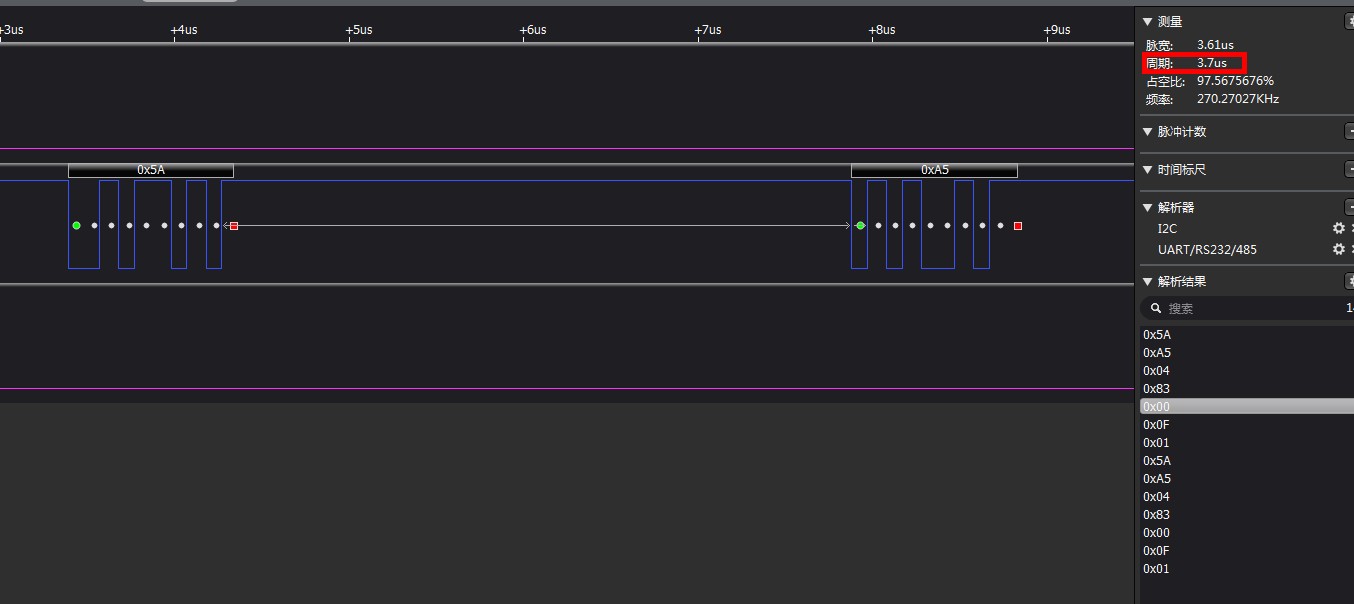Select the I2C analyzer entry

[x=1168, y=229]
